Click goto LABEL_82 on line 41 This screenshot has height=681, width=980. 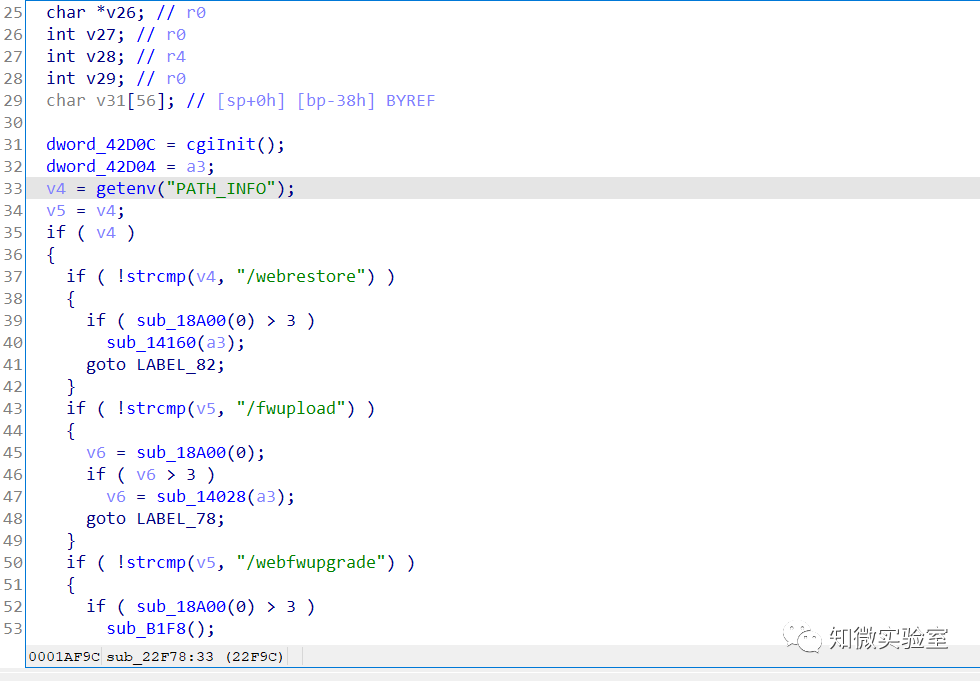click(154, 364)
